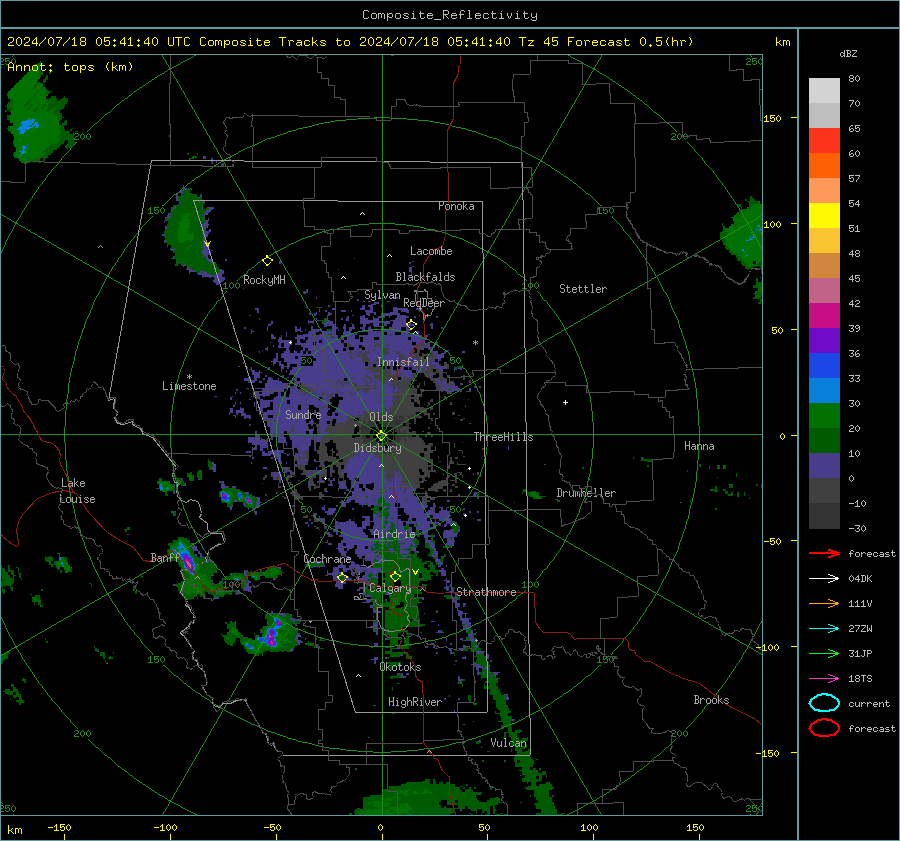The height and width of the screenshot is (841, 900).
Task: Click the cyan current ellipse icon
Action: pos(824,703)
